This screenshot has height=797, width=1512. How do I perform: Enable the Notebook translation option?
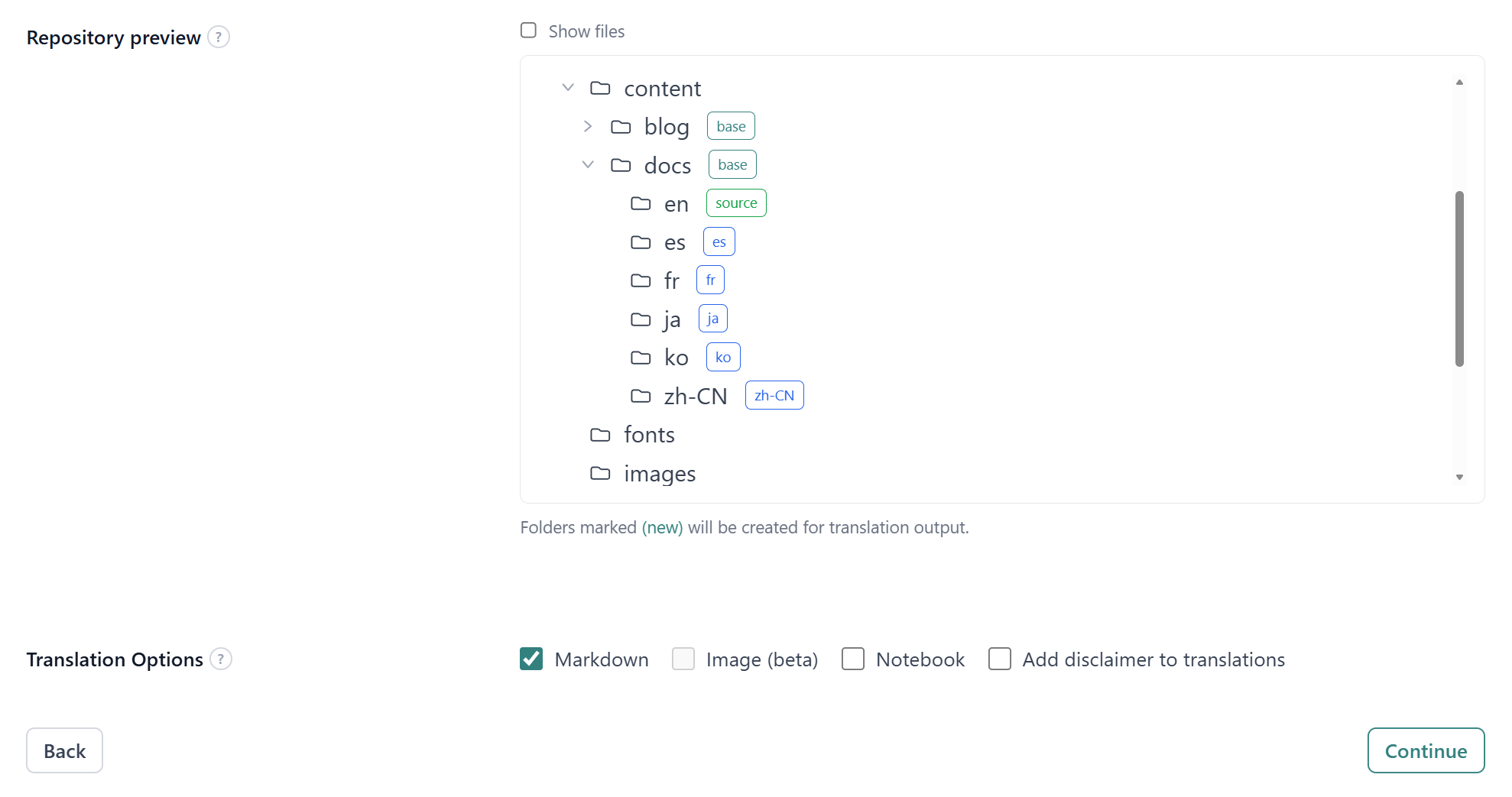[852, 659]
